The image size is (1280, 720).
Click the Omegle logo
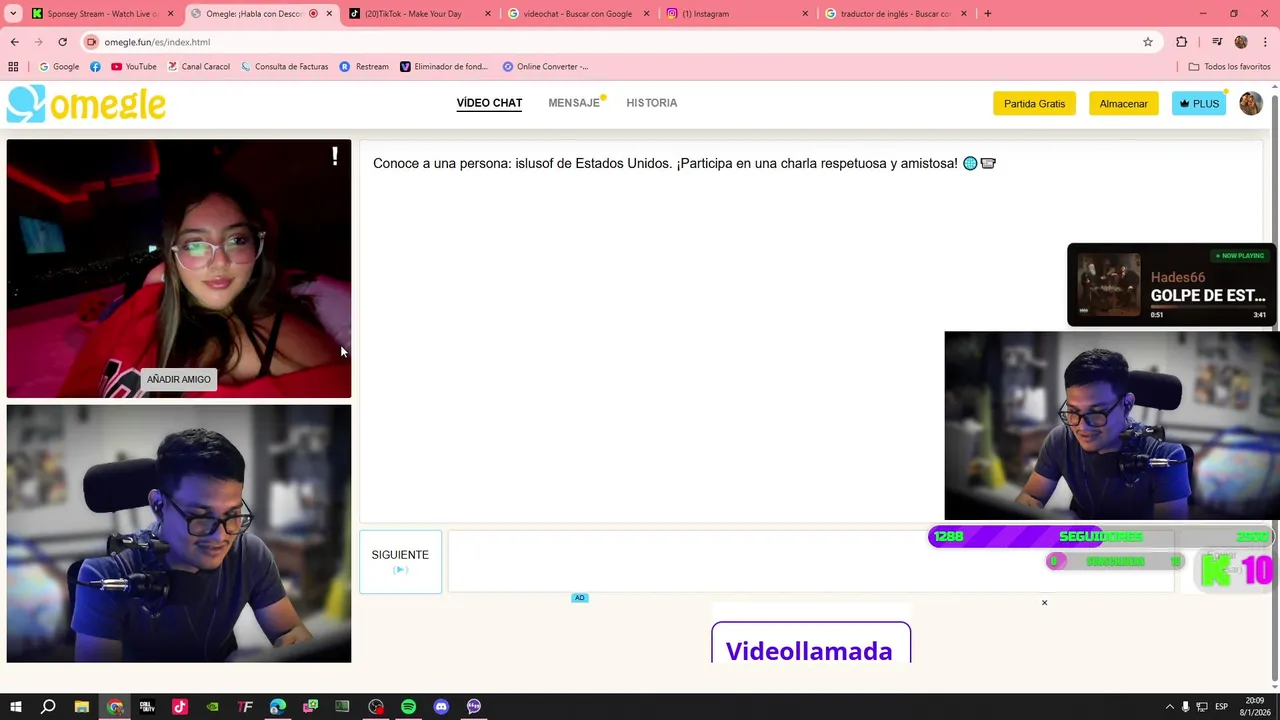87,104
